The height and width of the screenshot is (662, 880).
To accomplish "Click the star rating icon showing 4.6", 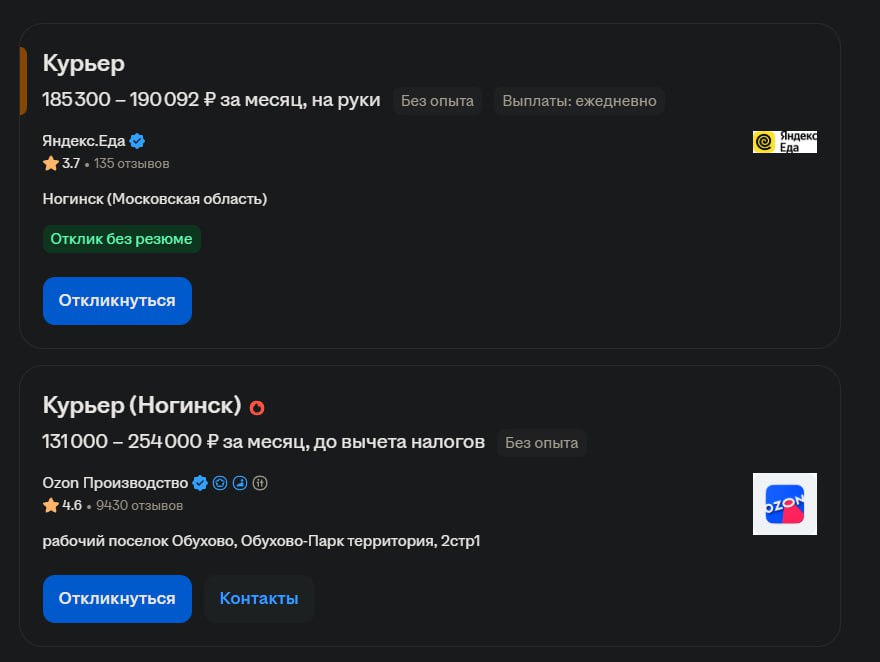I will tap(51, 505).
